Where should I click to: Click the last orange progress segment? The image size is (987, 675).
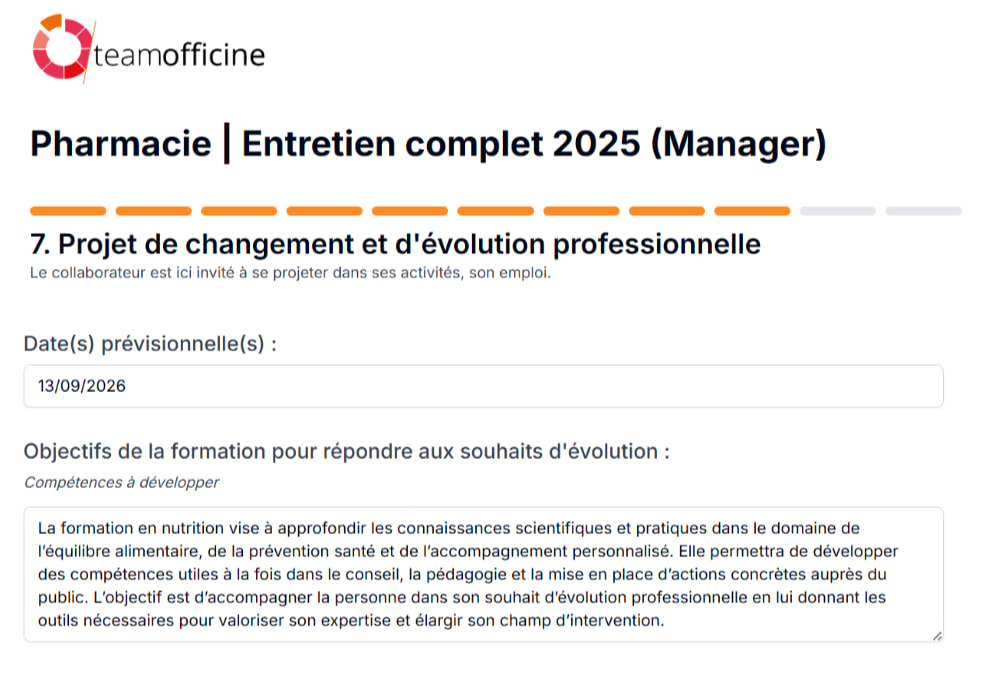(x=753, y=211)
